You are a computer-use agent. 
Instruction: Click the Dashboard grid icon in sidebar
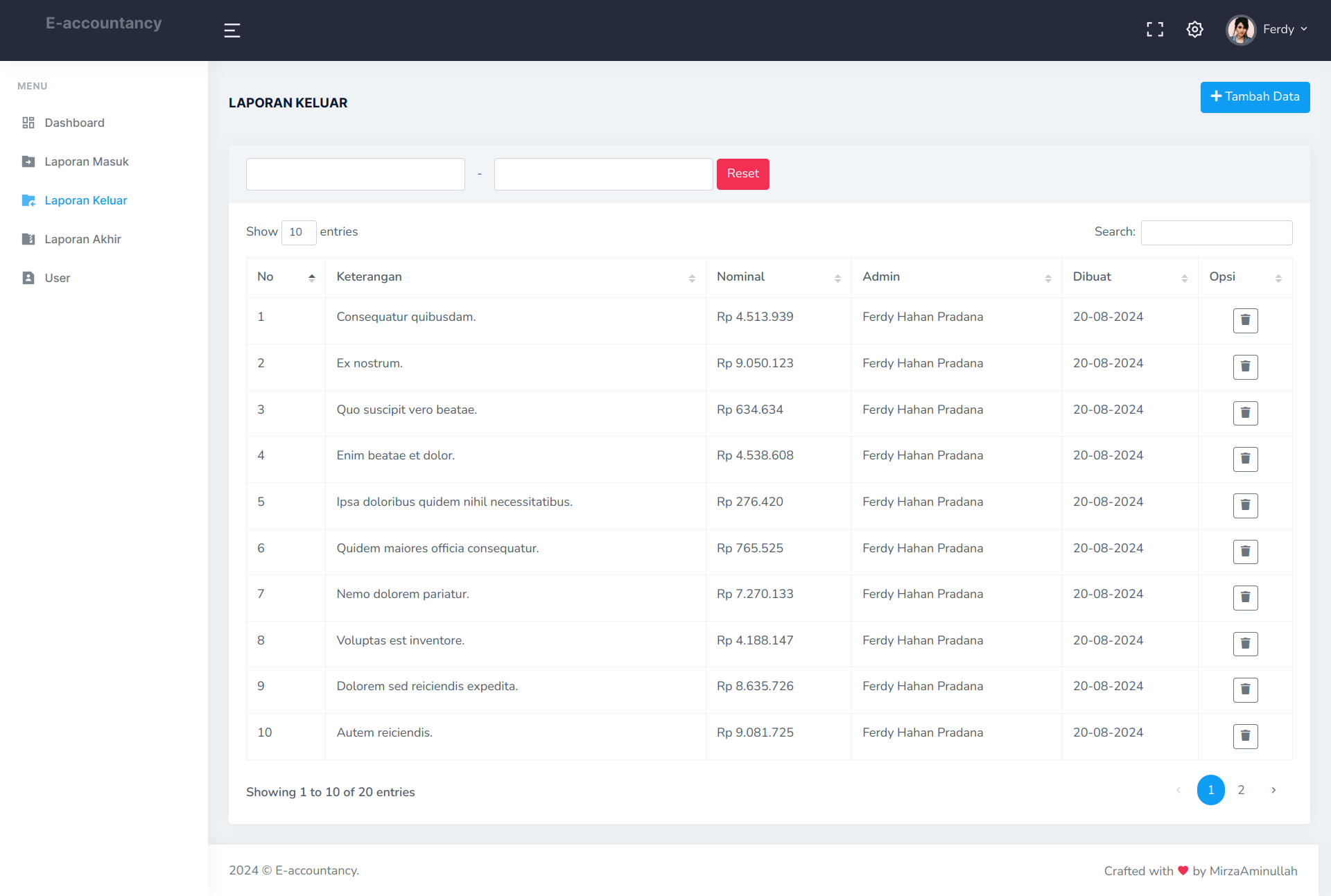(x=28, y=123)
